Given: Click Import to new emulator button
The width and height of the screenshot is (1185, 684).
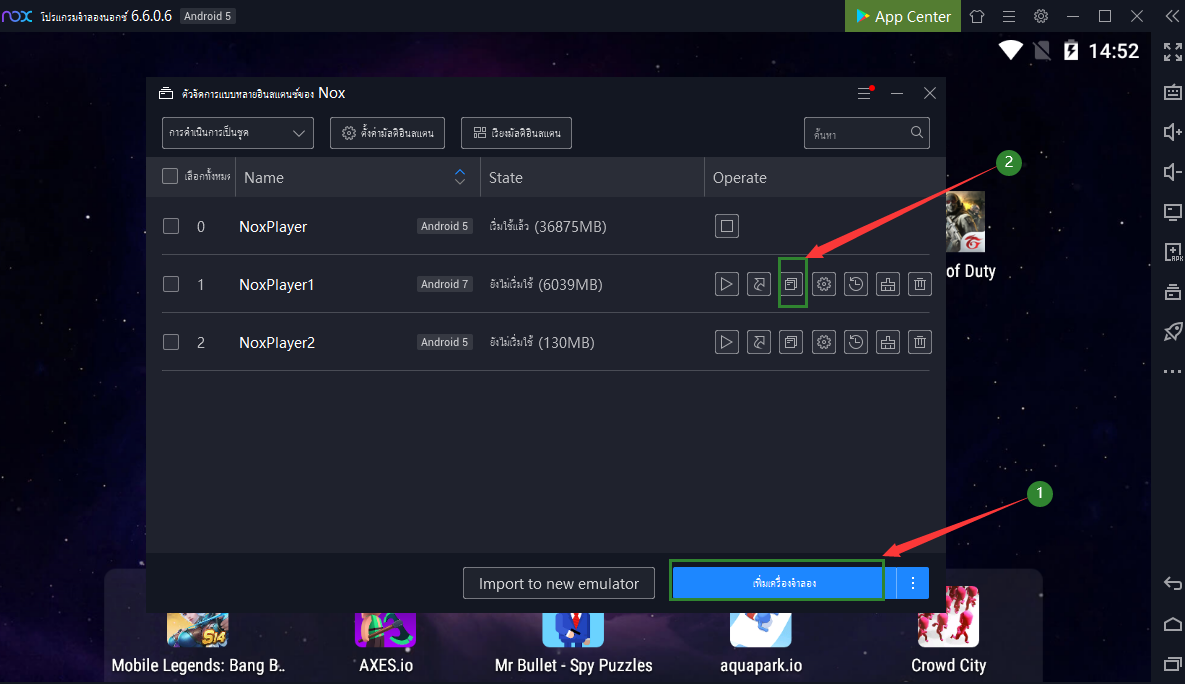Looking at the screenshot, I should coord(558,583).
